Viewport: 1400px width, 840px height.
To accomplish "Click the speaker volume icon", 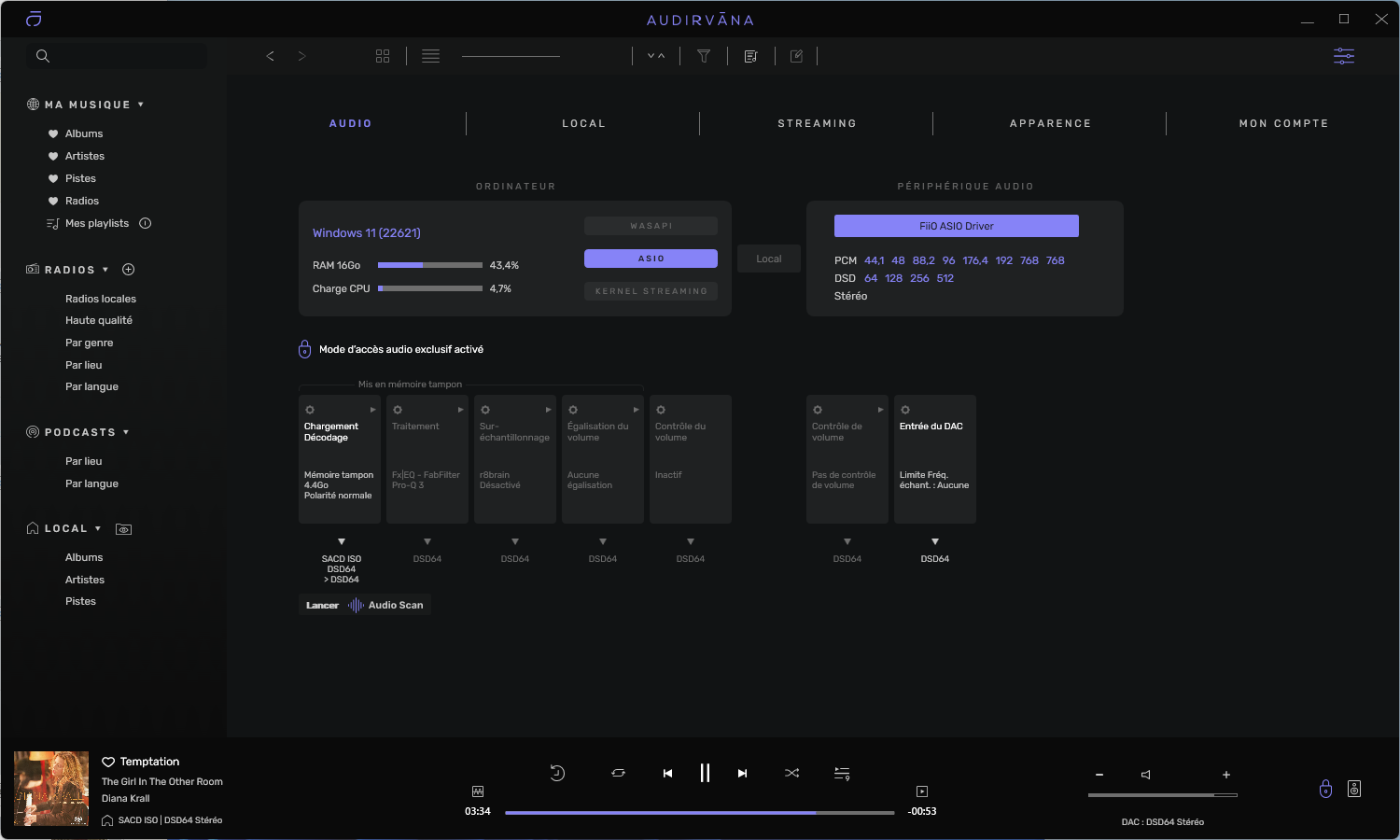I will [x=1146, y=775].
